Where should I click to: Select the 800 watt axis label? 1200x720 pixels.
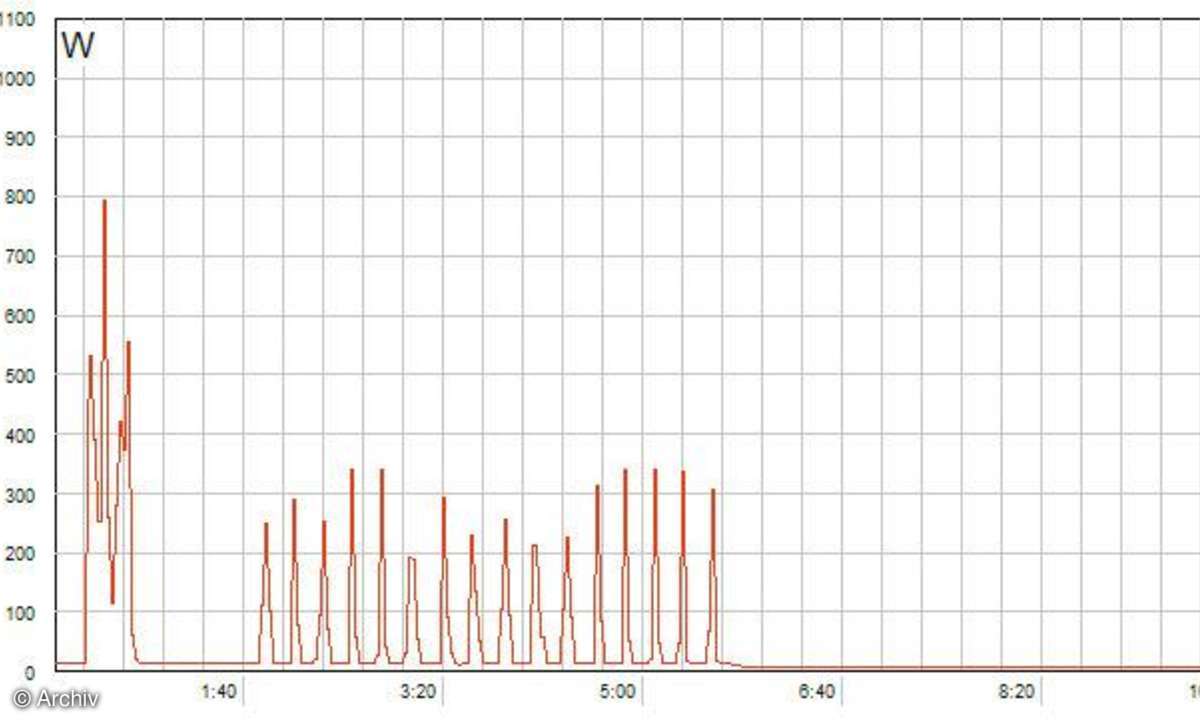pos(21,198)
